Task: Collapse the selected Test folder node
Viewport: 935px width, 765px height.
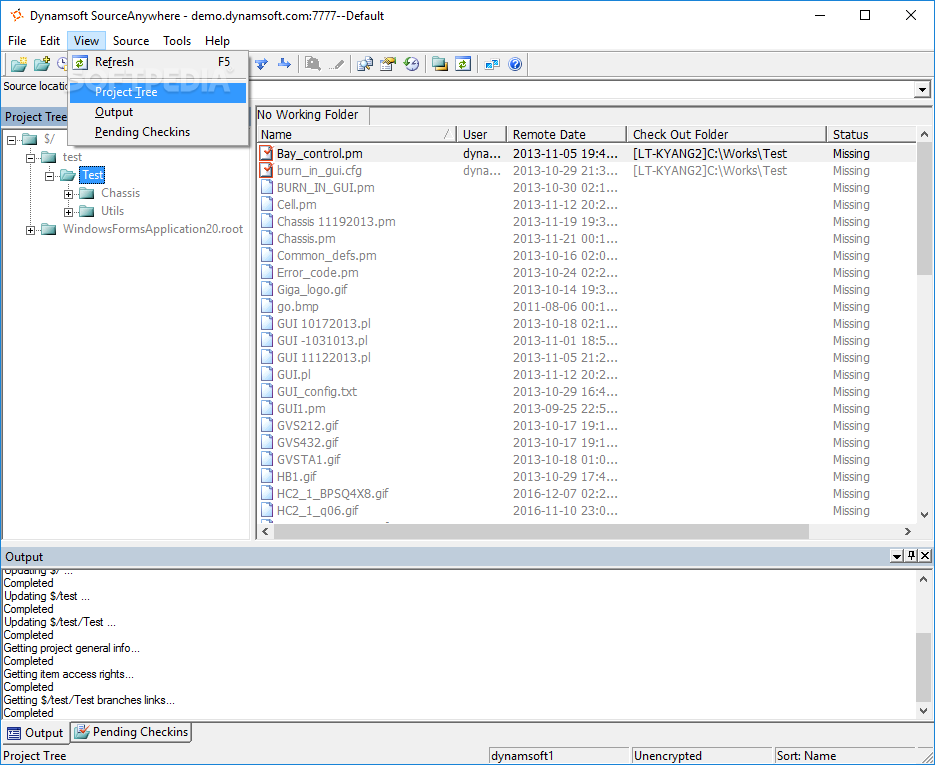Action: coord(49,176)
